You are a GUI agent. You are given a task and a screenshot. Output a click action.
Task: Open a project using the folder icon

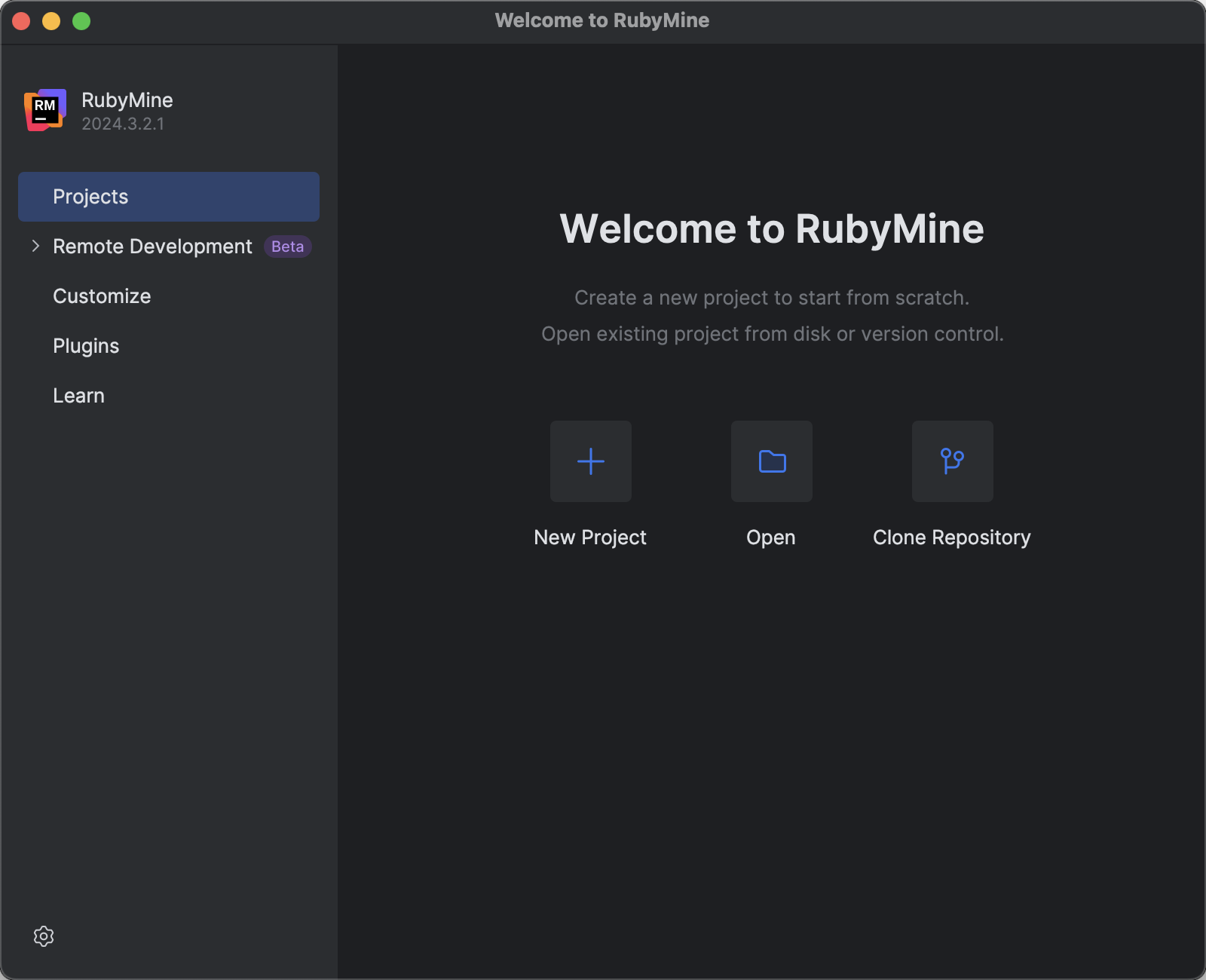pyautogui.click(x=771, y=461)
